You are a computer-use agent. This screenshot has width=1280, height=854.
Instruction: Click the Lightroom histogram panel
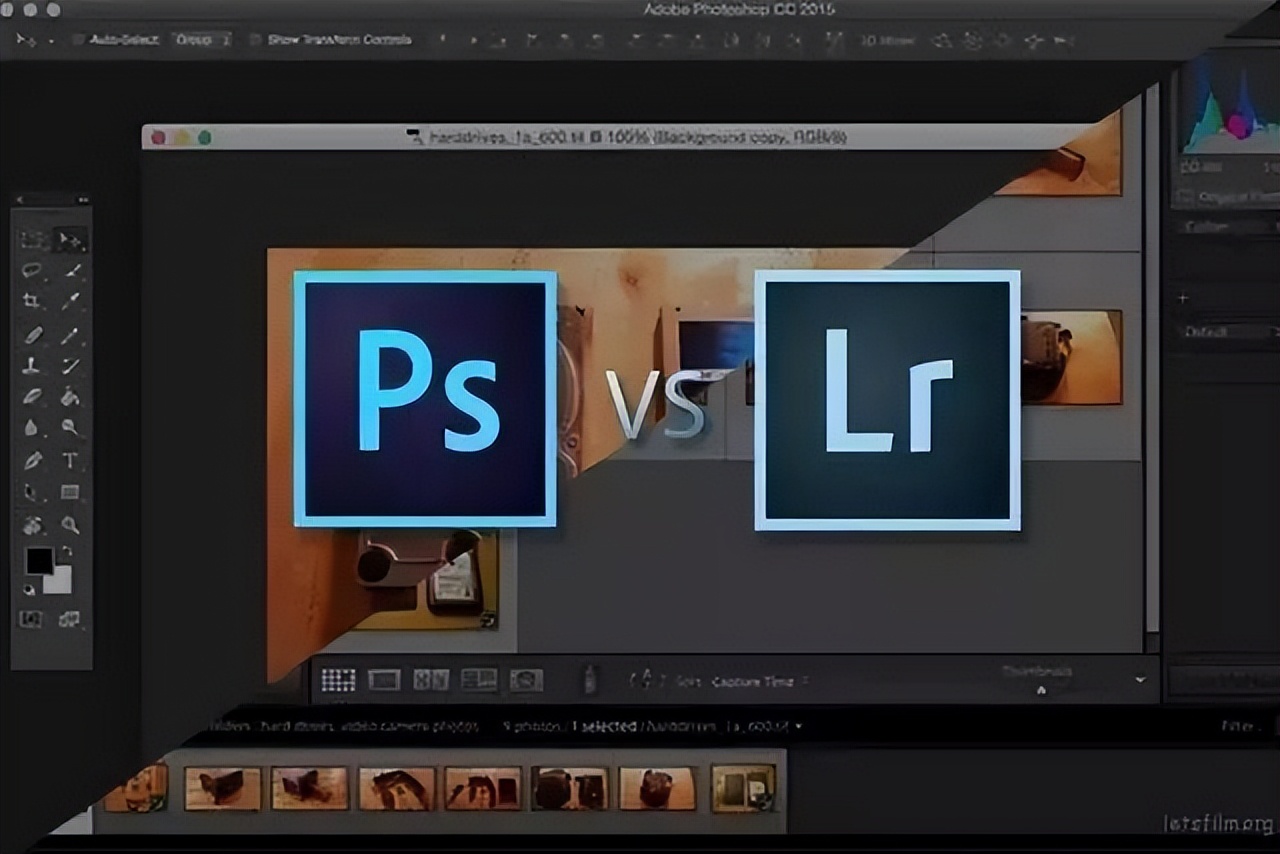[x=1230, y=105]
